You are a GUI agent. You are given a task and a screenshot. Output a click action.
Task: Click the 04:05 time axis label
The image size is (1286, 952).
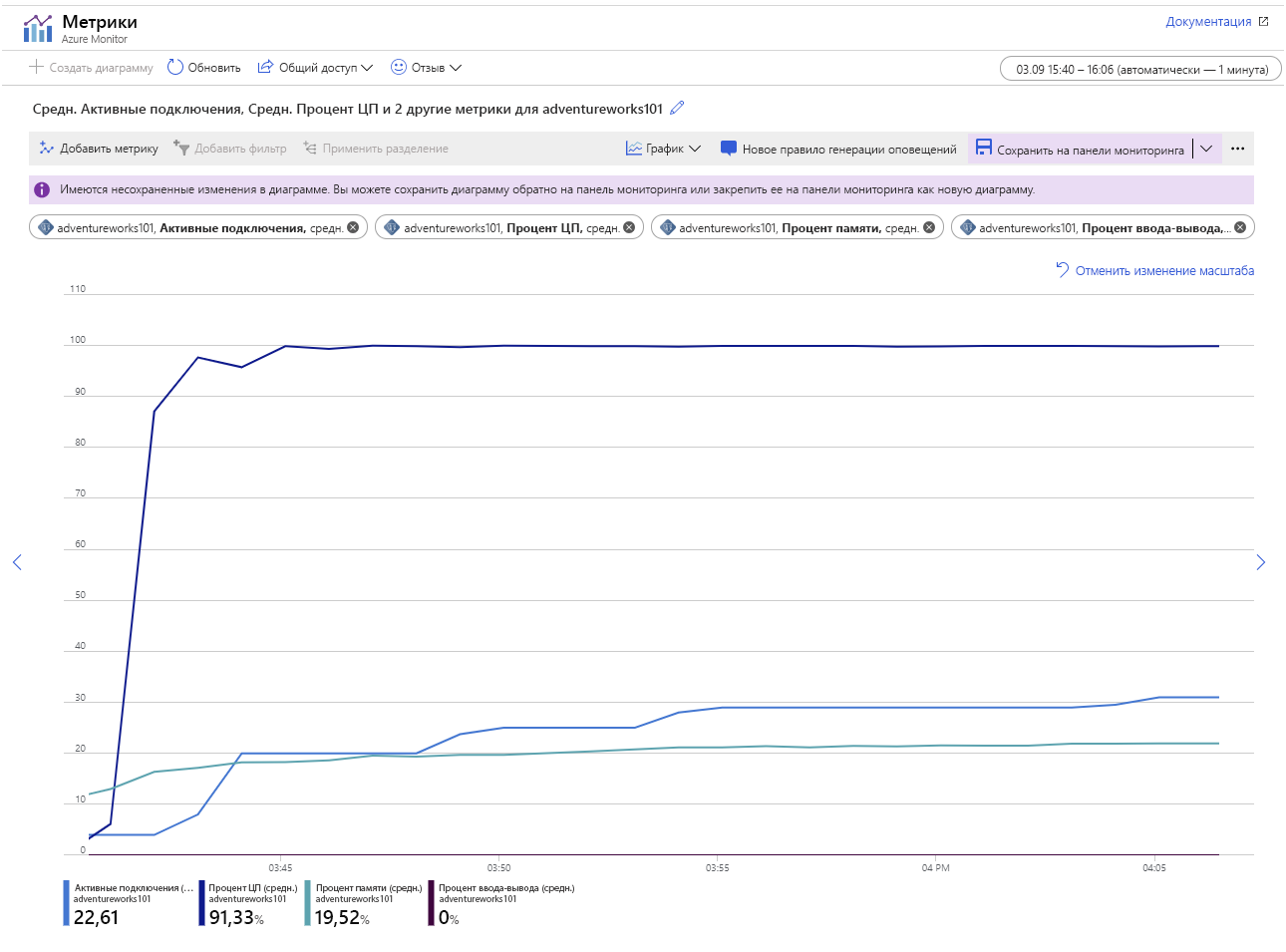pos(1153,867)
